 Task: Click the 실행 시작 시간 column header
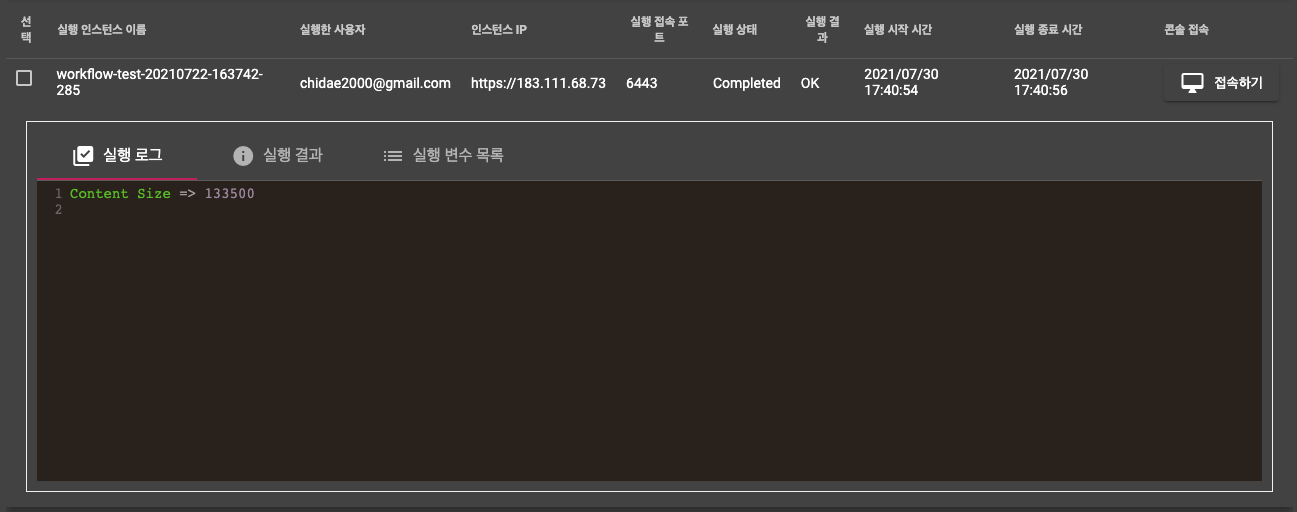point(898,29)
